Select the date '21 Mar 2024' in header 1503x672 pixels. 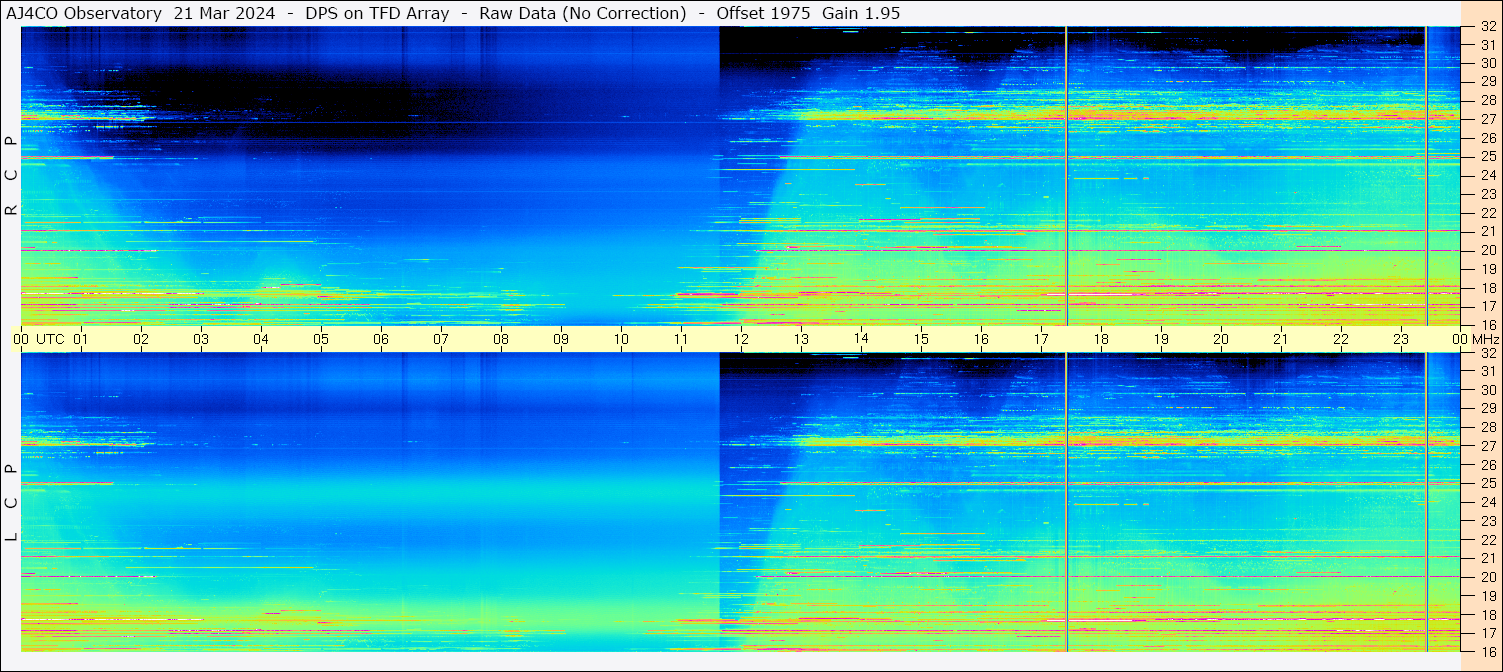pyautogui.click(x=225, y=14)
